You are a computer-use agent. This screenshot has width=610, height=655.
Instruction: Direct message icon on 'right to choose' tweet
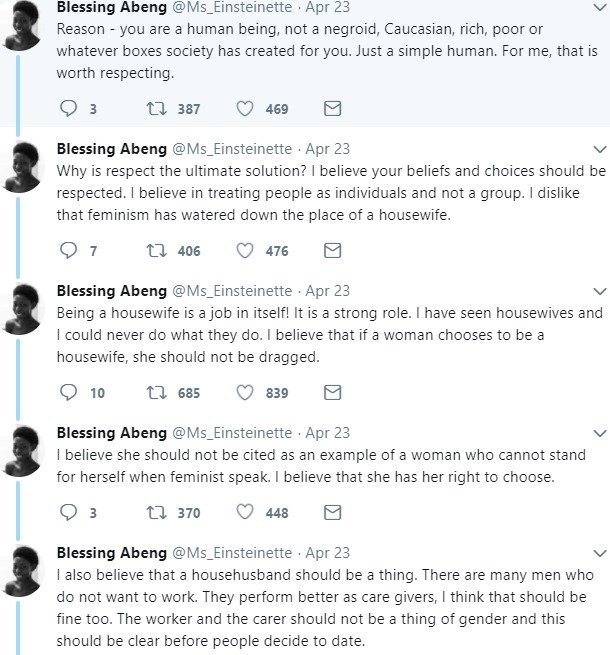[x=333, y=512]
